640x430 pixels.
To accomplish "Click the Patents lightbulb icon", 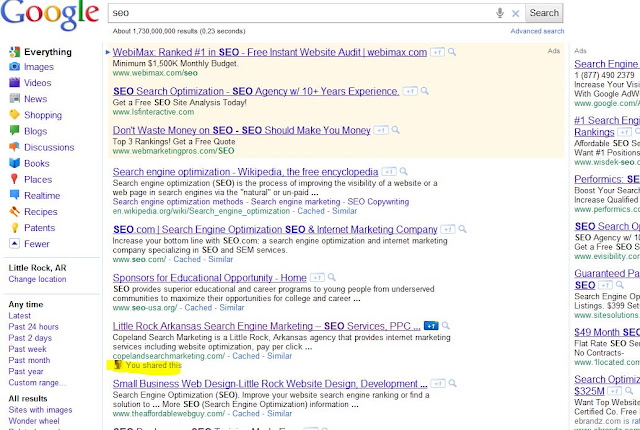I will point(14,227).
